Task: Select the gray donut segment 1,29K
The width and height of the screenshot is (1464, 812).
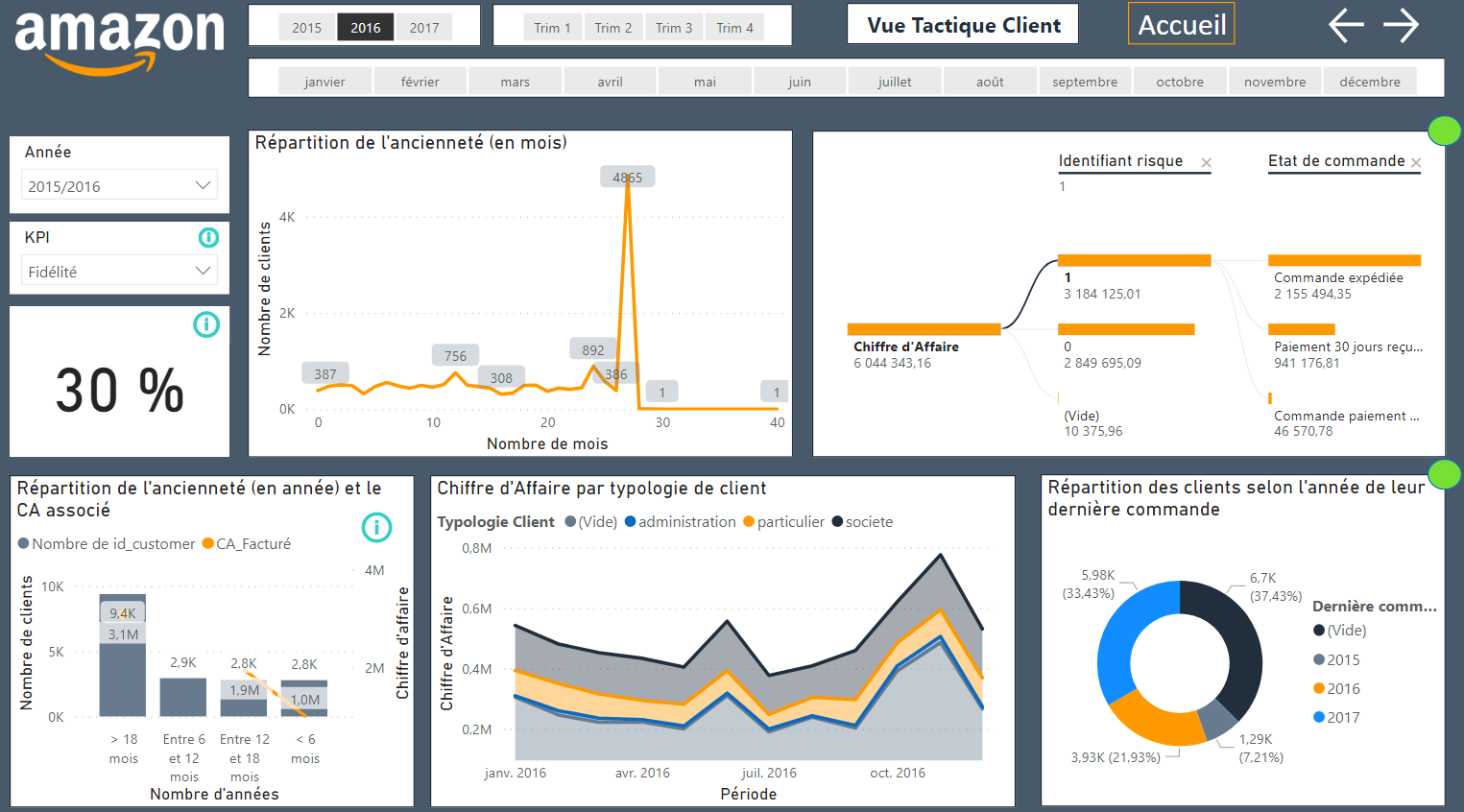Action: pos(1216,719)
